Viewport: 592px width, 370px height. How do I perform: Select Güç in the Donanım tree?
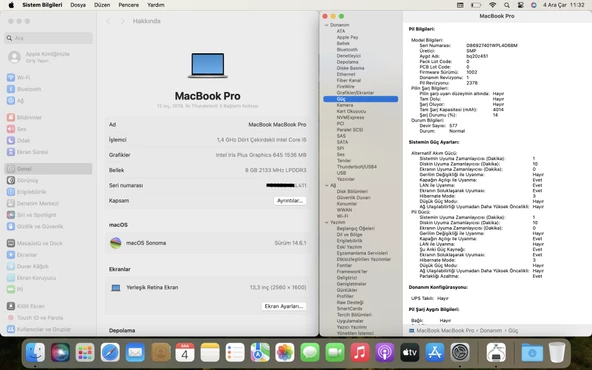point(361,99)
